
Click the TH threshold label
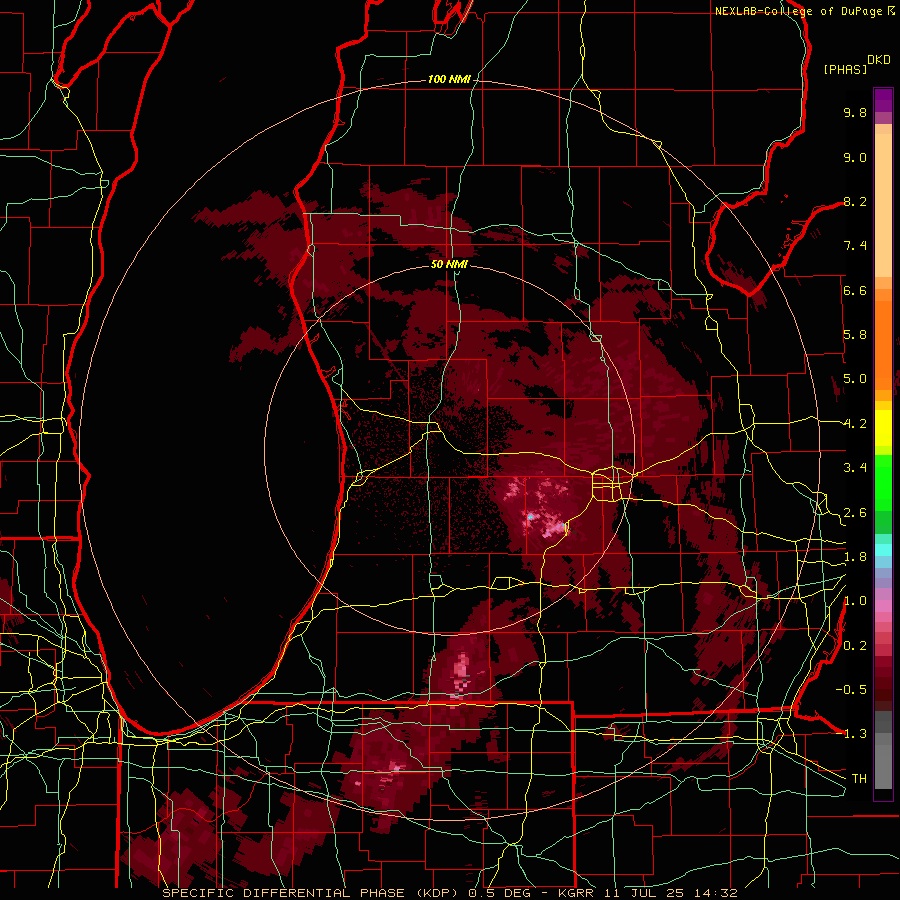click(859, 779)
